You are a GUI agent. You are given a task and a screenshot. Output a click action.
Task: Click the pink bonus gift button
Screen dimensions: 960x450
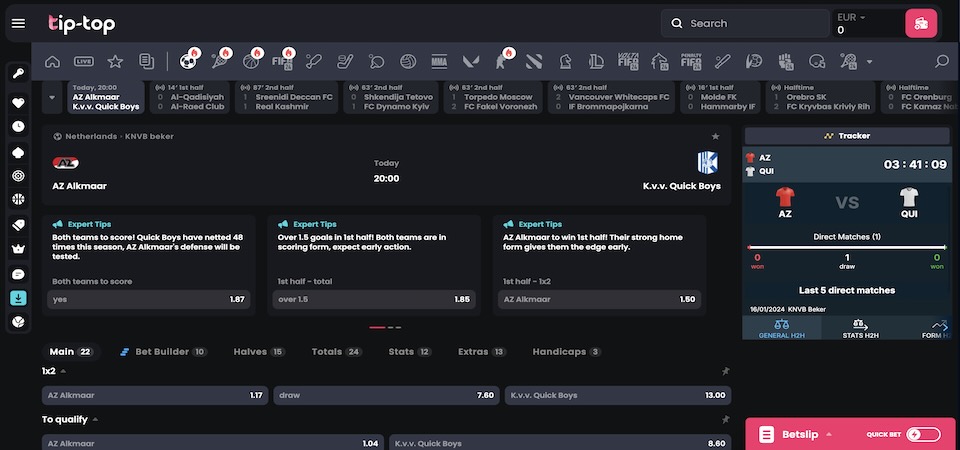[921, 23]
